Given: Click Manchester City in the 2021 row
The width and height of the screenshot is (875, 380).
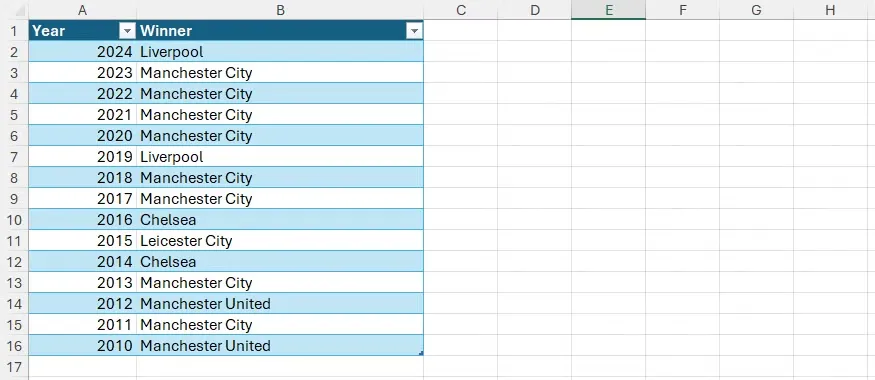Looking at the screenshot, I should 280,115.
